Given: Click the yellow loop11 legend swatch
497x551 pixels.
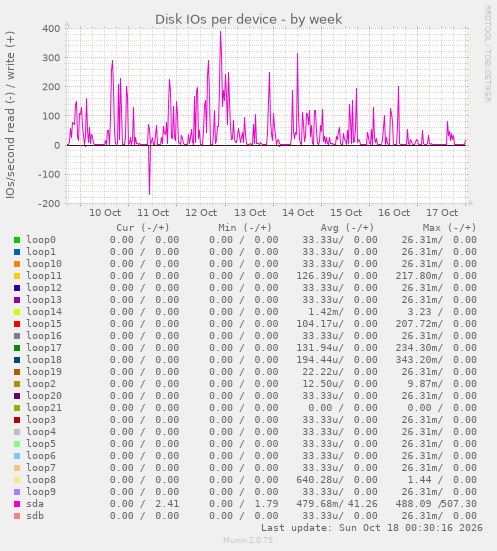Looking at the screenshot, I should [17, 276].
